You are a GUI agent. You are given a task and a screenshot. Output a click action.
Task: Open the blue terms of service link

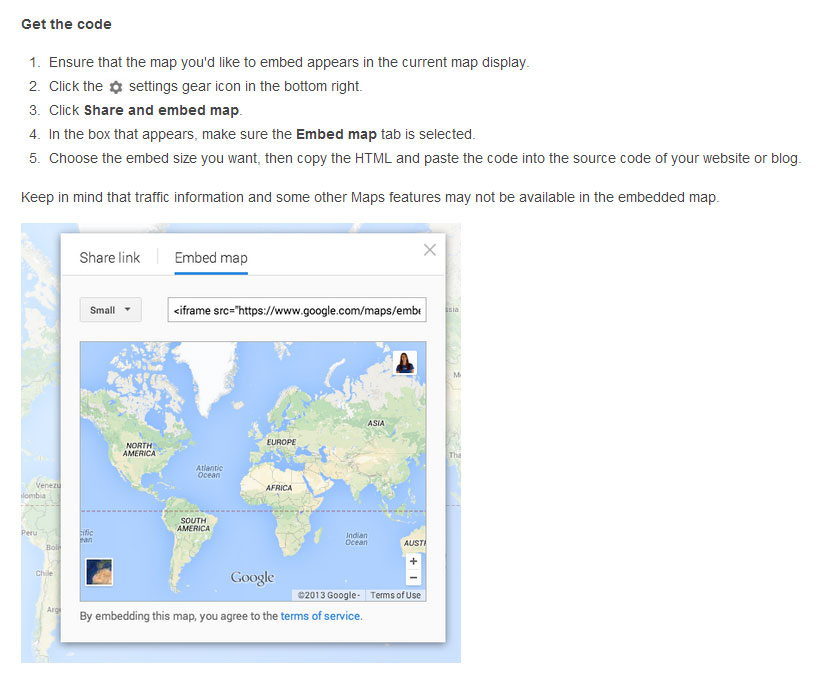tap(320, 616)
